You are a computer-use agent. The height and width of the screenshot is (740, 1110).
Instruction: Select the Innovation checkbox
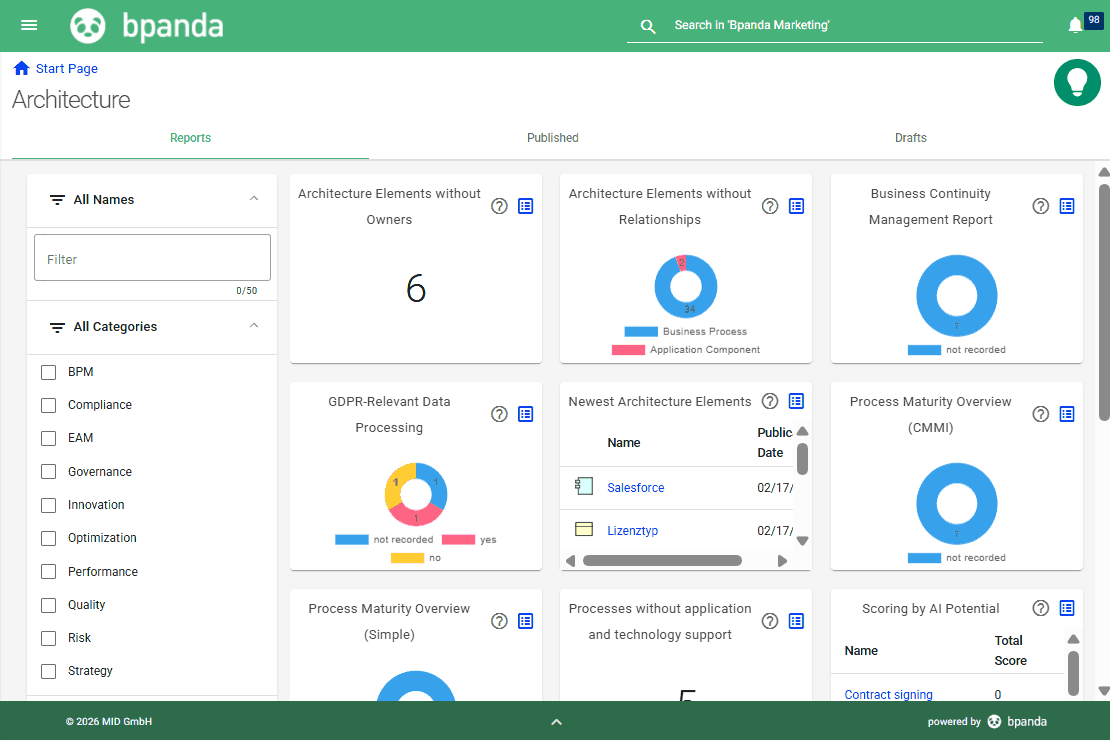coord(48,504)
